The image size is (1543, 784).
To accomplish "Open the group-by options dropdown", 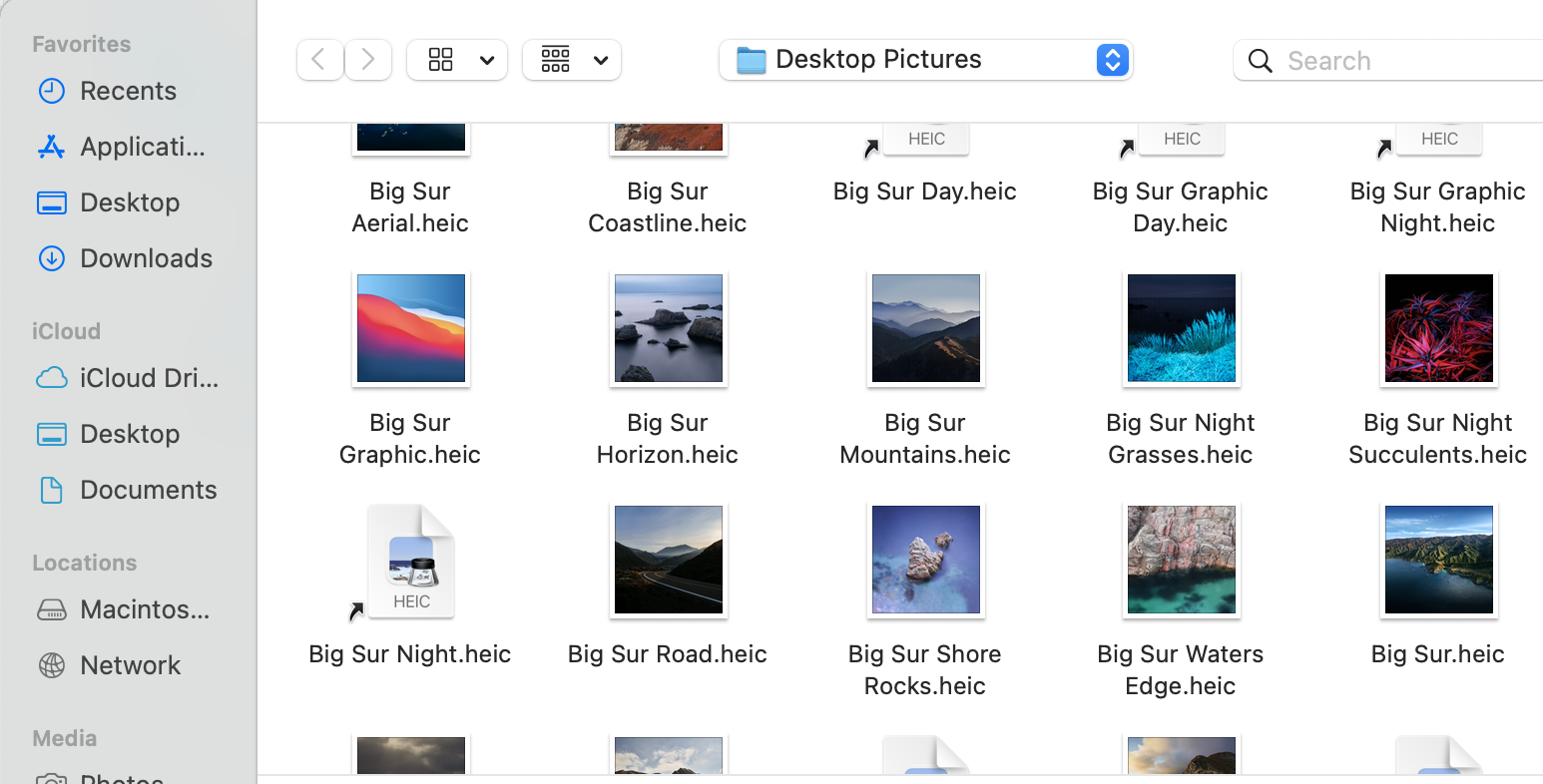I will point(572,60).
